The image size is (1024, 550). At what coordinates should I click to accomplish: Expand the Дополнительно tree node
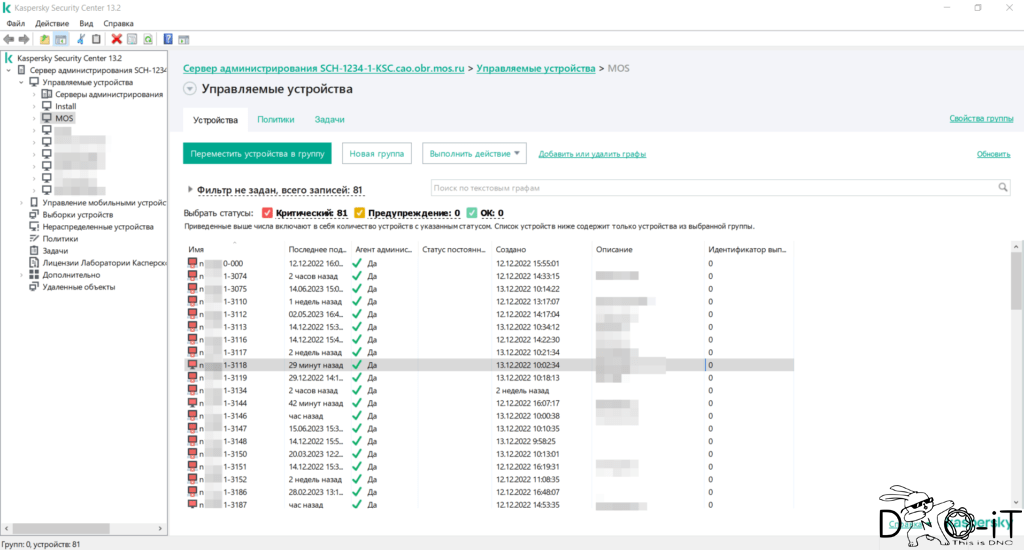[x=22, y=275]
